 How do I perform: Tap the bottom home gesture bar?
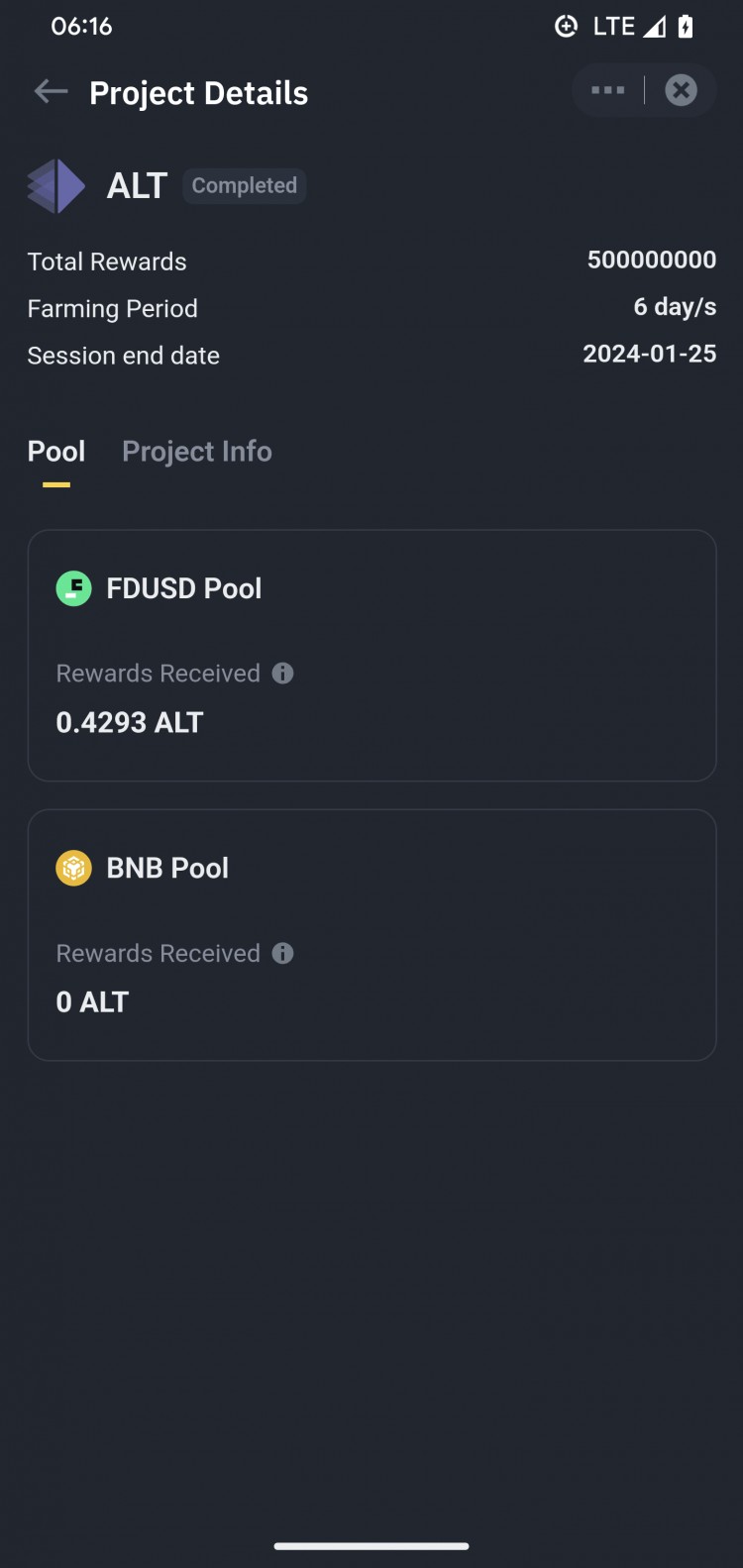click(371, 1545)
